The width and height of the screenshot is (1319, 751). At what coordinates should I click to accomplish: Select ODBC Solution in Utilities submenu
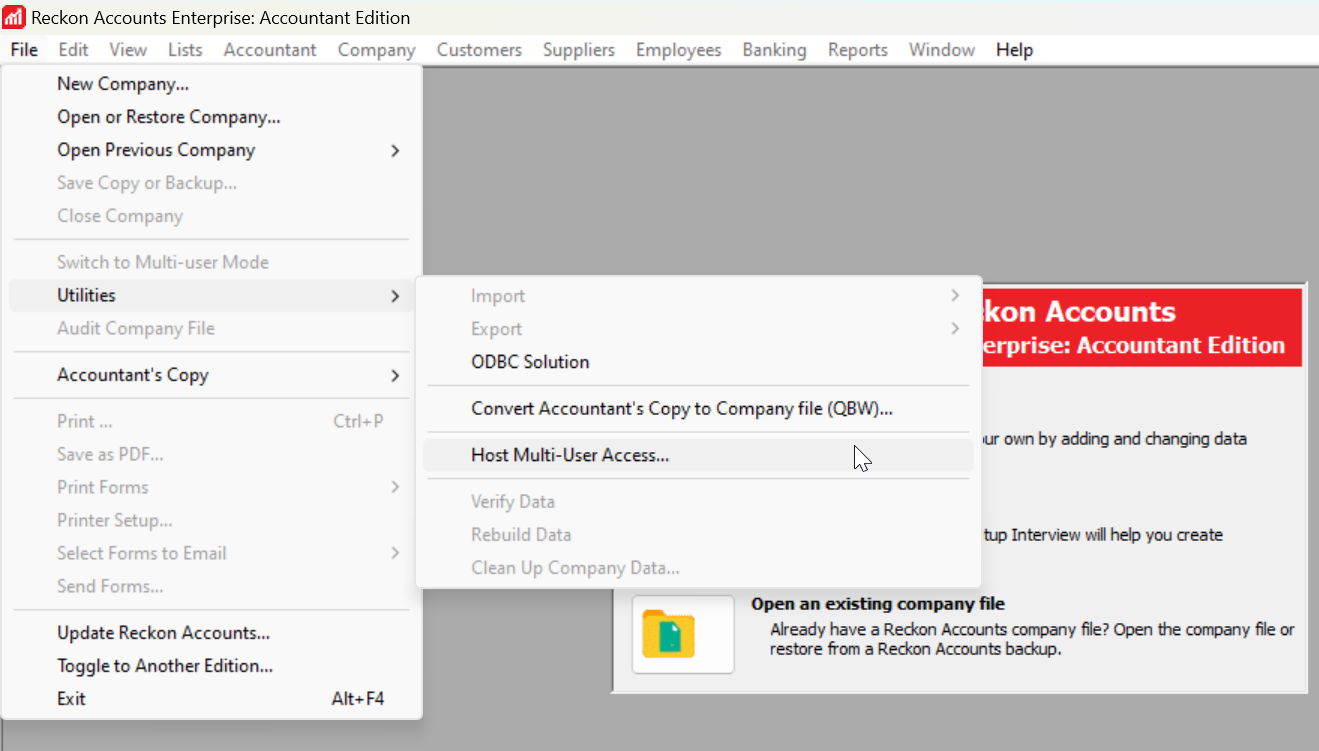[698, 362]
